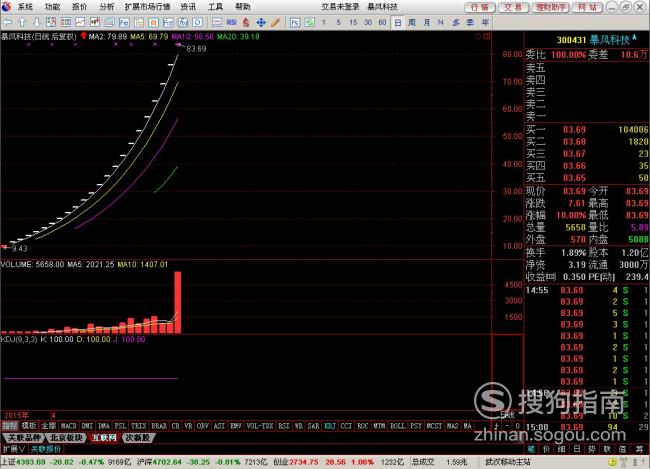Click the back arrow toolbar icon
Screen dimensions: 650x469
click(x=7, y=22)
